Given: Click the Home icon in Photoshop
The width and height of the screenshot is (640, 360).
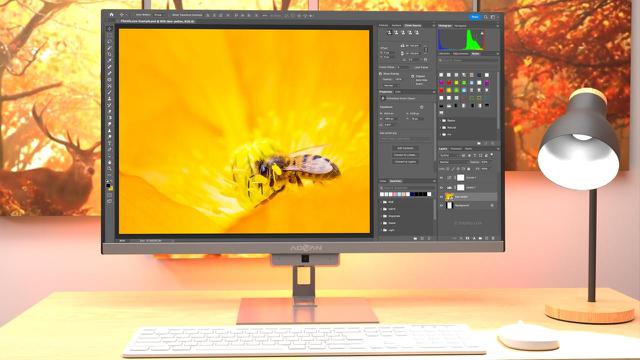Looking at the screenshot, I should 111,15.
